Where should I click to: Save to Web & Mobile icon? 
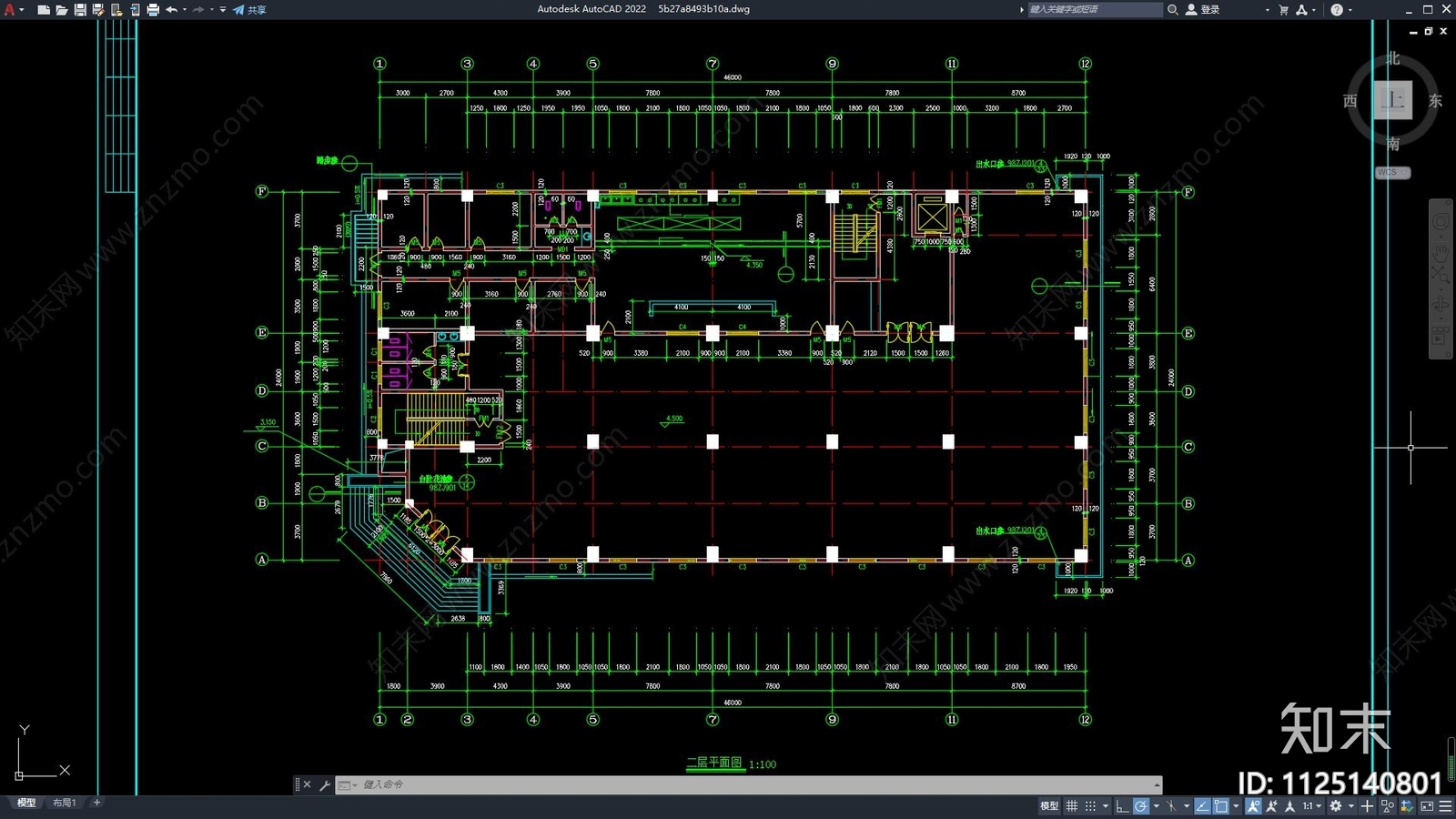click(x=136, y=9)
